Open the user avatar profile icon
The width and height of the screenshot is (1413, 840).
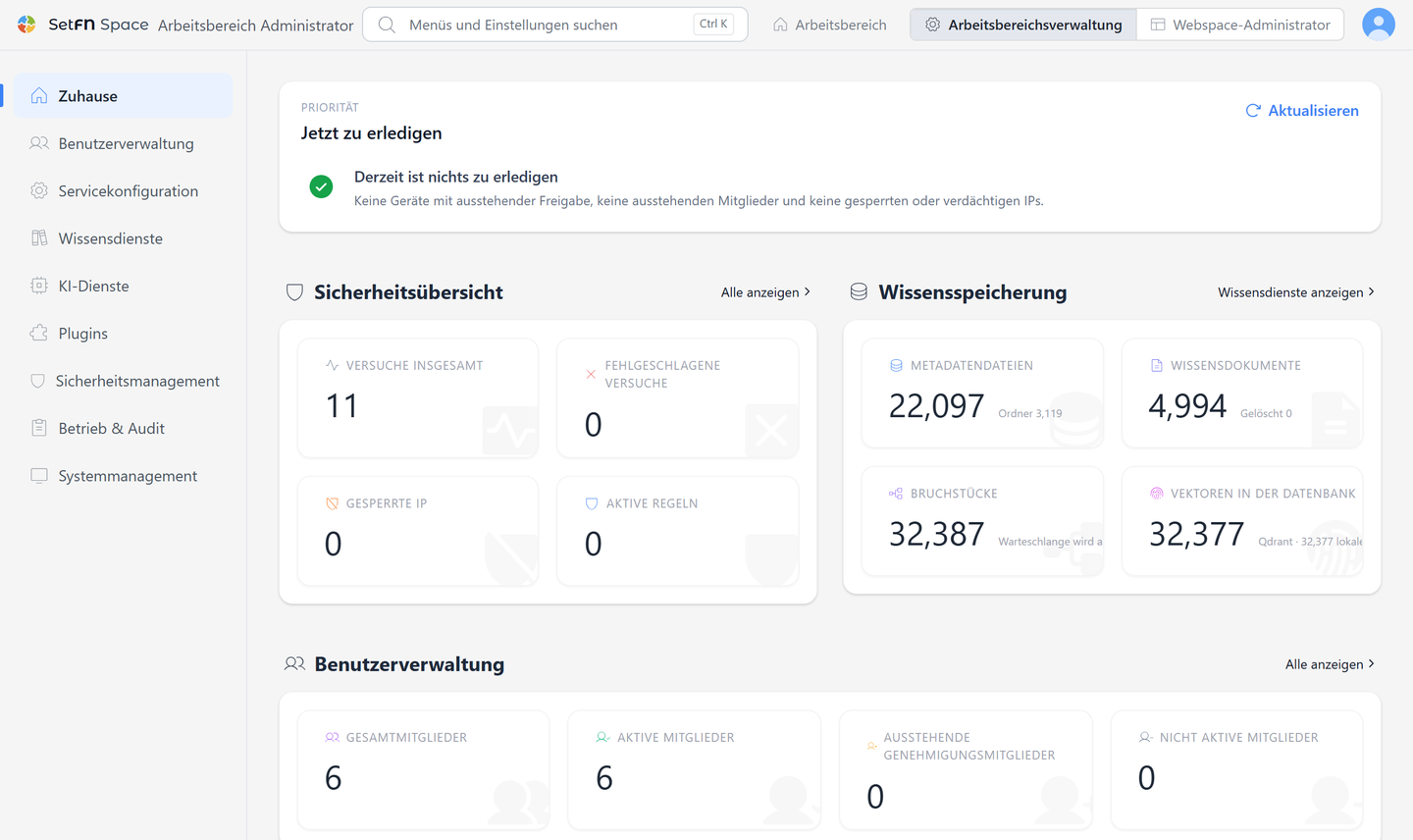[1379, 25]
